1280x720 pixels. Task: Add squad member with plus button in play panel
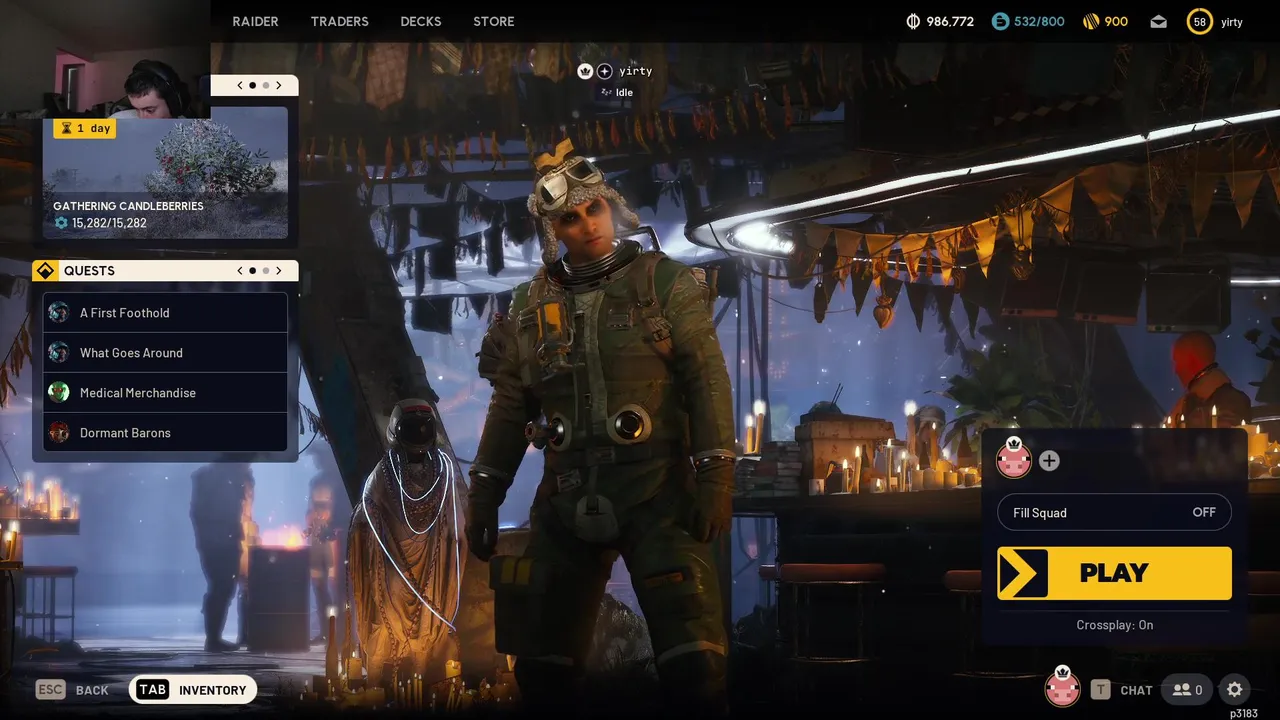tap(1049, 460)
